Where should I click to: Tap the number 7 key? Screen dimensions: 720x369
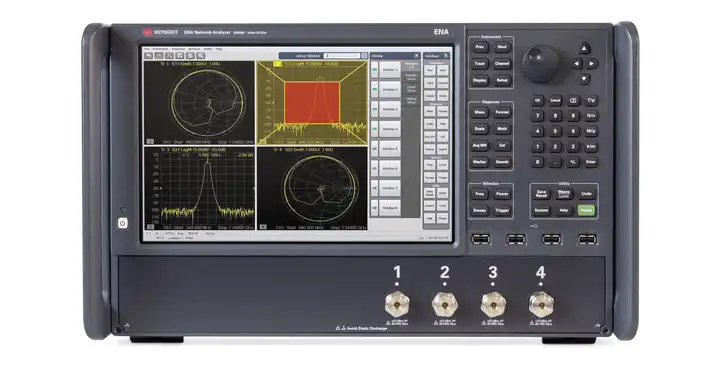tap(537, 116)
